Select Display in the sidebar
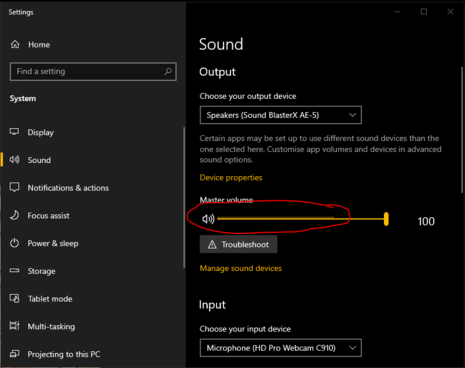This screenshot has height=368, width=465. click(x=40, y=133)
